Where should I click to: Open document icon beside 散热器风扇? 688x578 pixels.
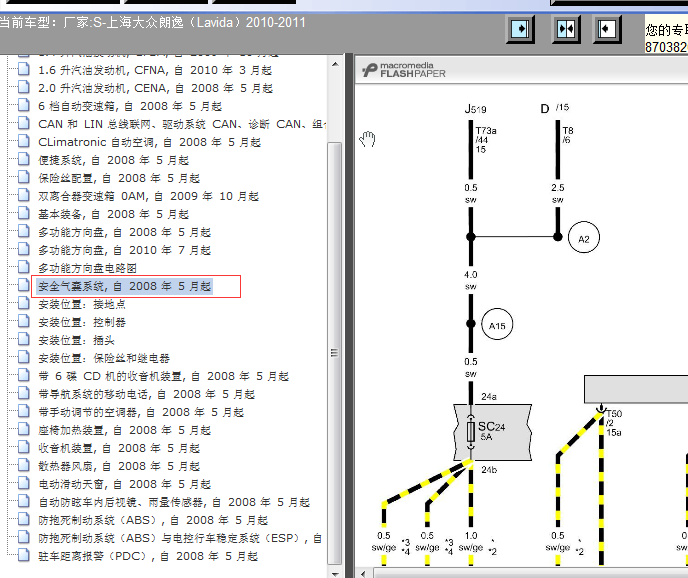(24, 466)
